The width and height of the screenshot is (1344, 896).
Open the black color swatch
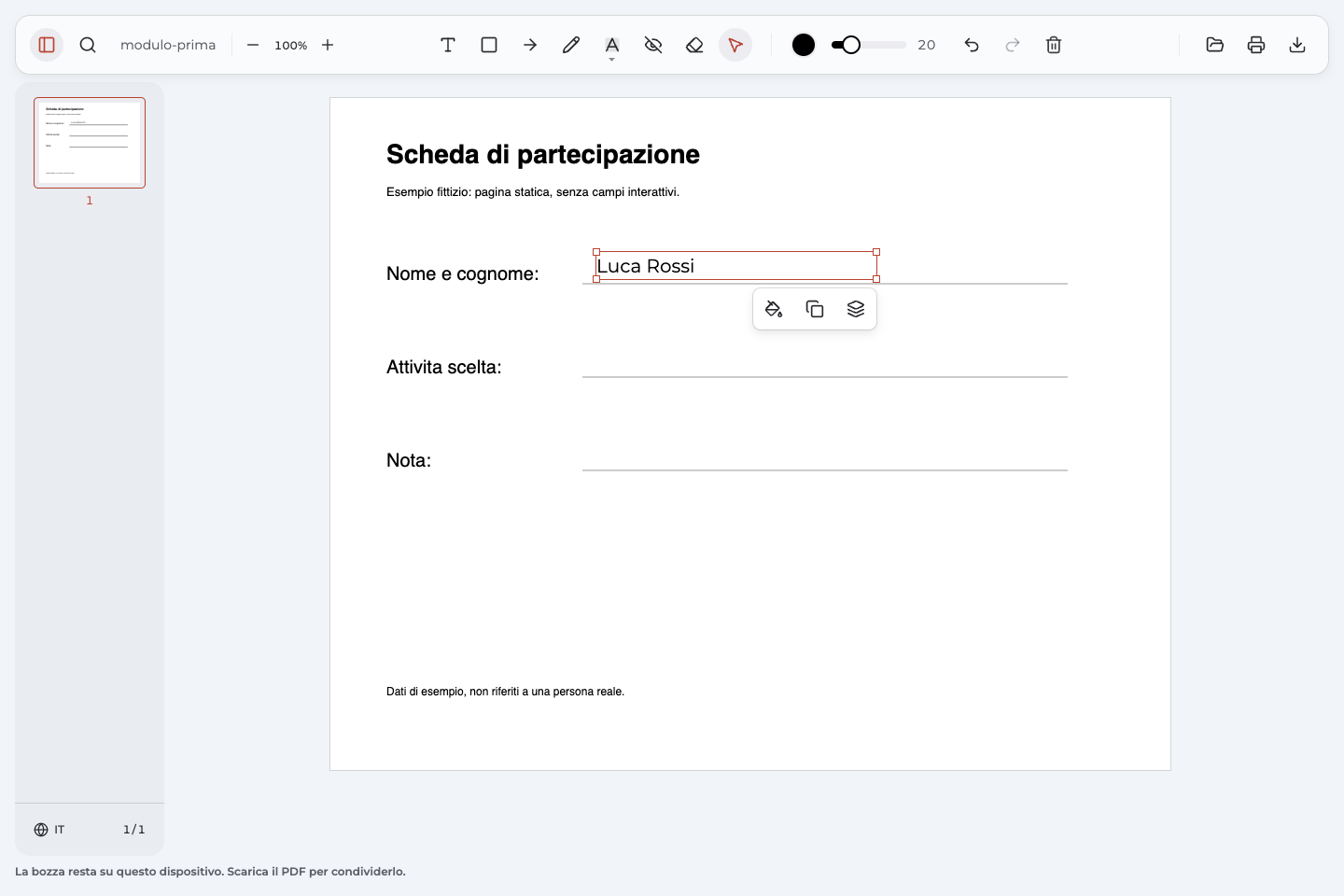click(804, 45)
